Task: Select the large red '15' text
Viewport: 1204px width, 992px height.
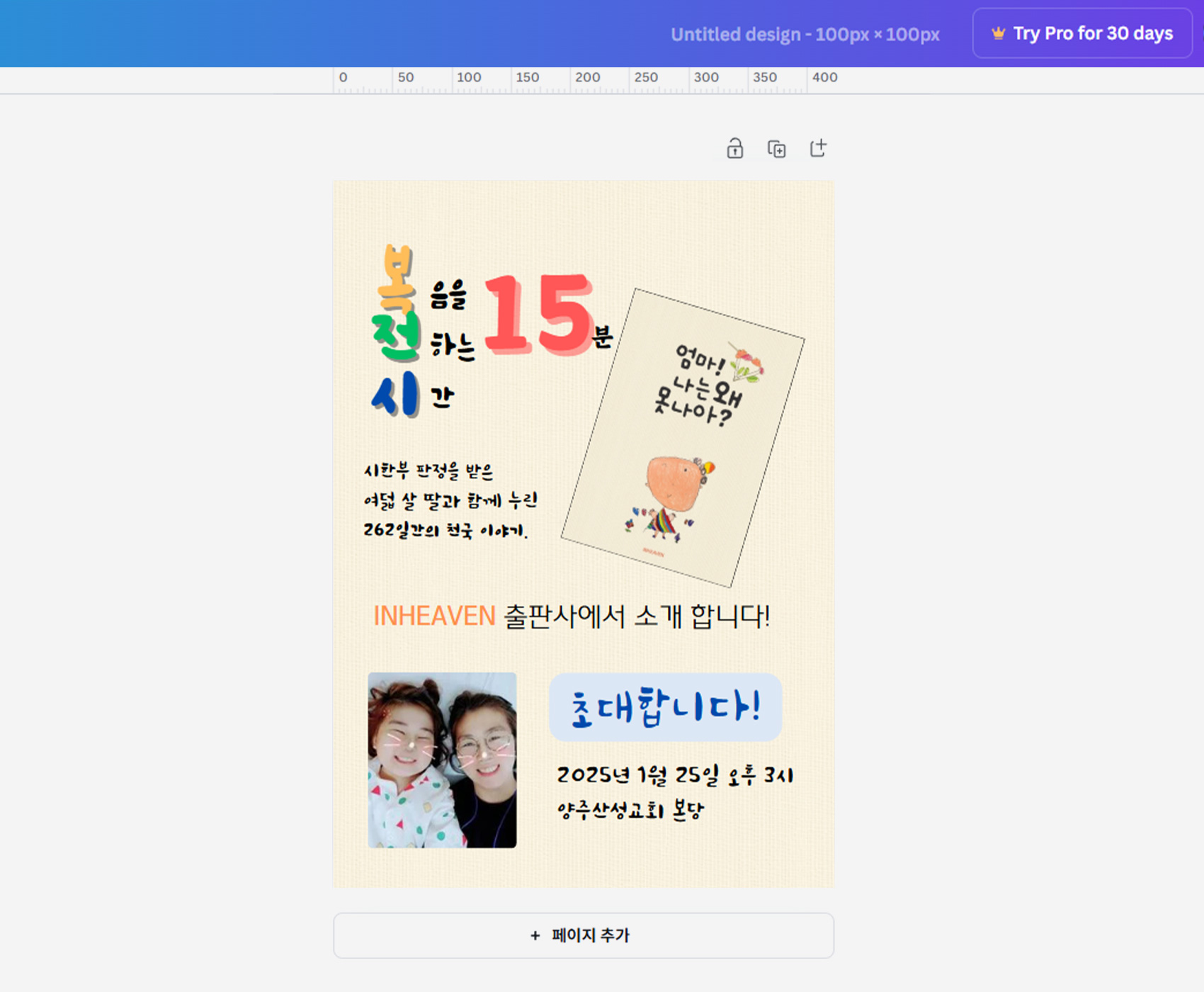Action: coord(538,315)
